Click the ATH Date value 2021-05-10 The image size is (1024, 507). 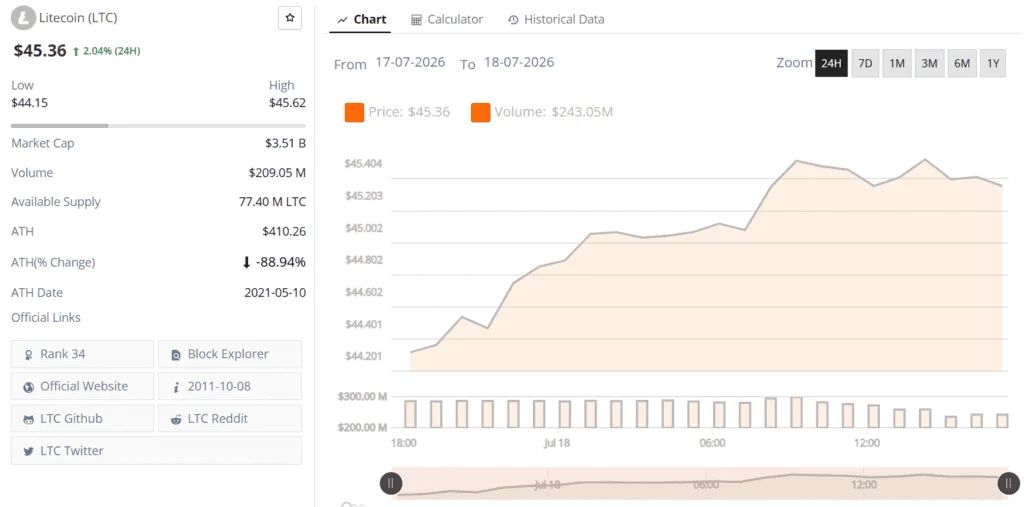275,293
